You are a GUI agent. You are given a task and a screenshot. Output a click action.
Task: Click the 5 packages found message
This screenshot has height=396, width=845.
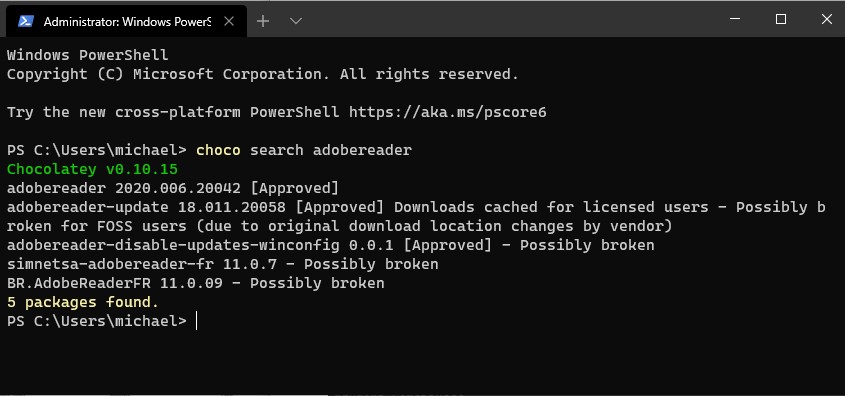click(x=83, y=302)
